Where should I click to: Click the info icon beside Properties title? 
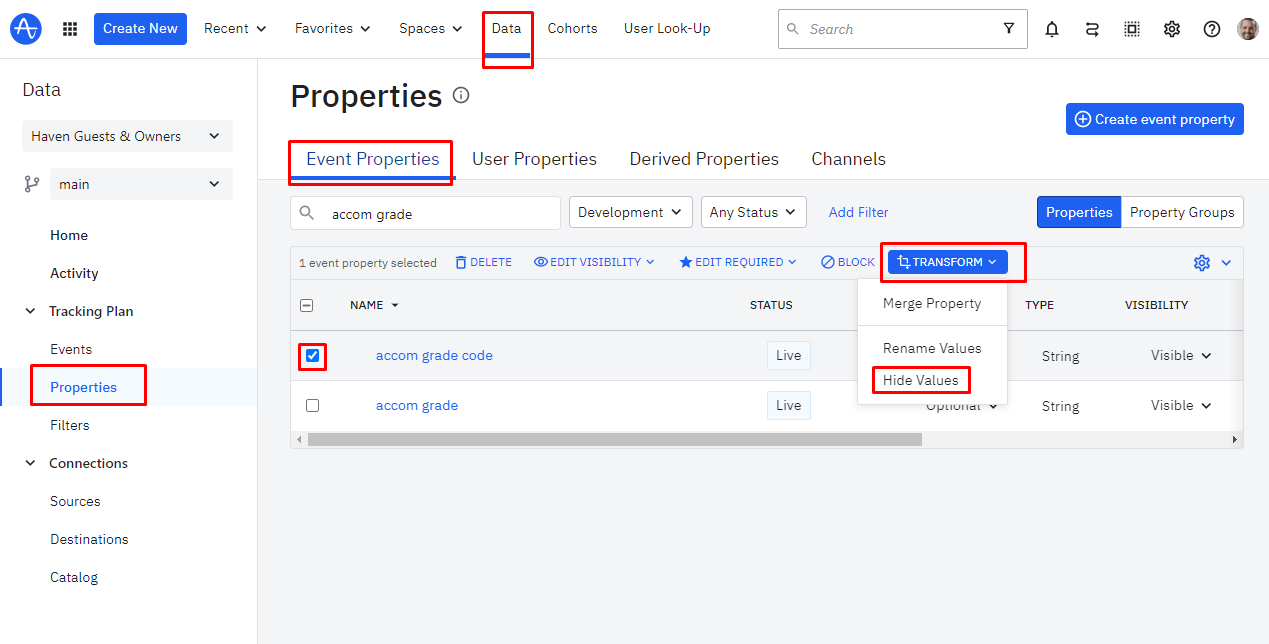point(461,96)
